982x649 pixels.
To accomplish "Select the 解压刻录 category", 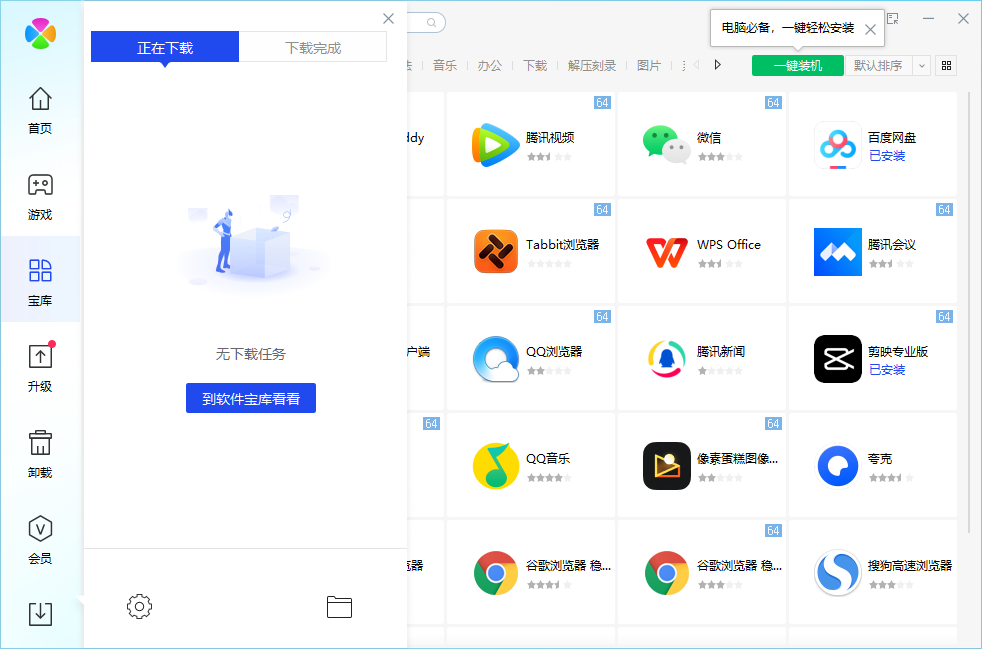I will point(592,65).
